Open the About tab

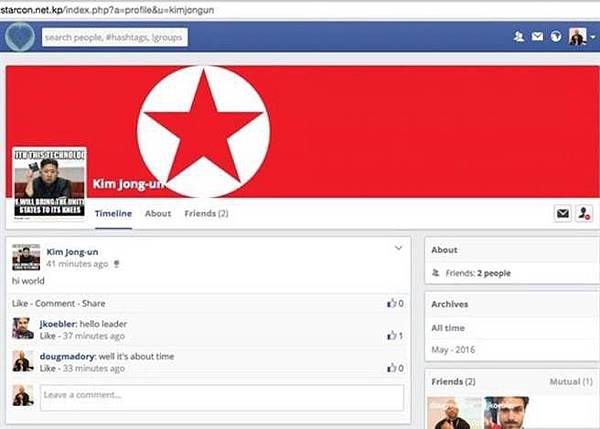(158, 214)
